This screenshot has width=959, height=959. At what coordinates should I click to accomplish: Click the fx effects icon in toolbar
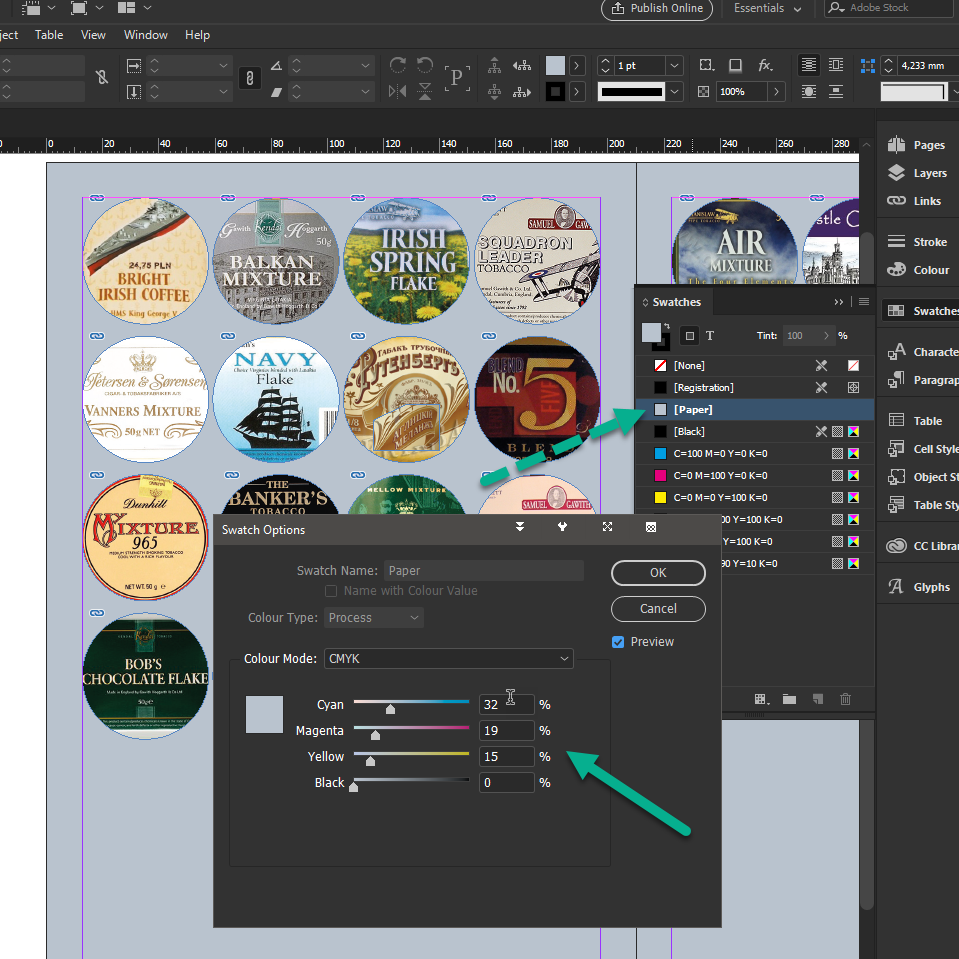[765, 65]
